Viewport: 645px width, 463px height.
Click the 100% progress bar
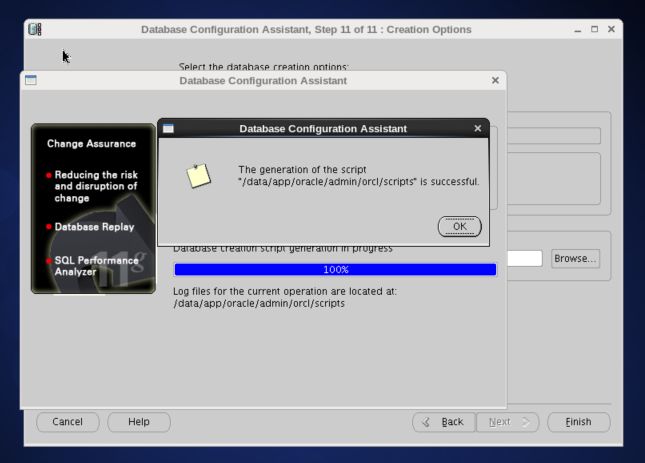point(335,270)
